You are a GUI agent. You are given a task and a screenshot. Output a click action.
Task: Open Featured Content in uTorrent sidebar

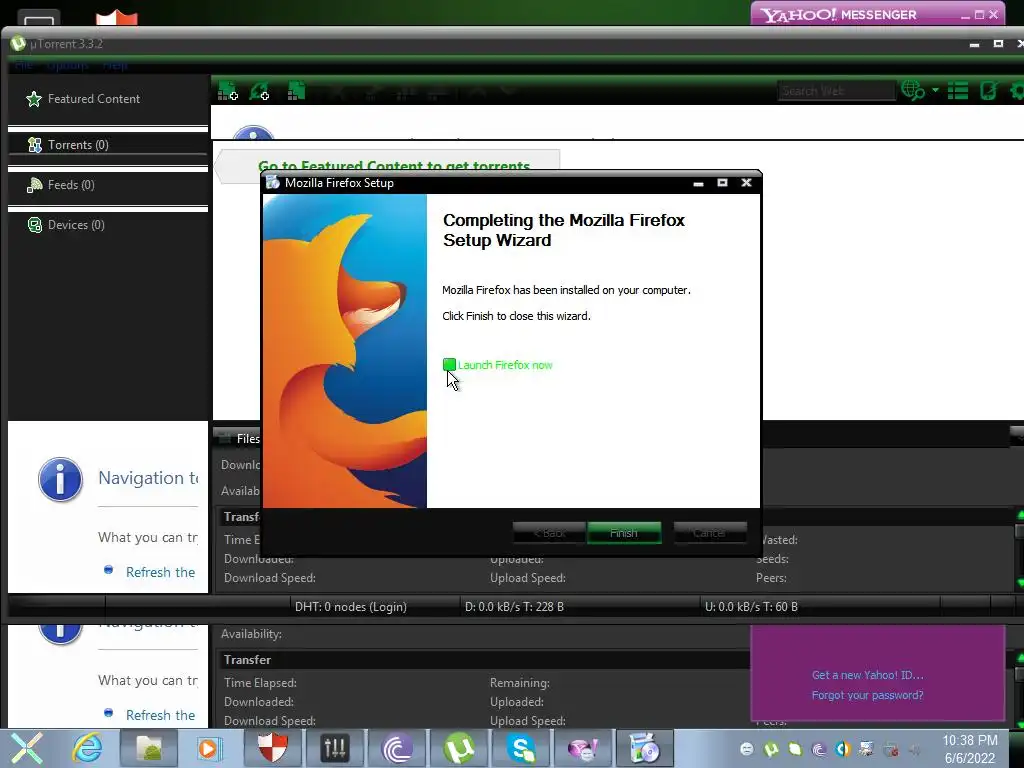(93, 99)
